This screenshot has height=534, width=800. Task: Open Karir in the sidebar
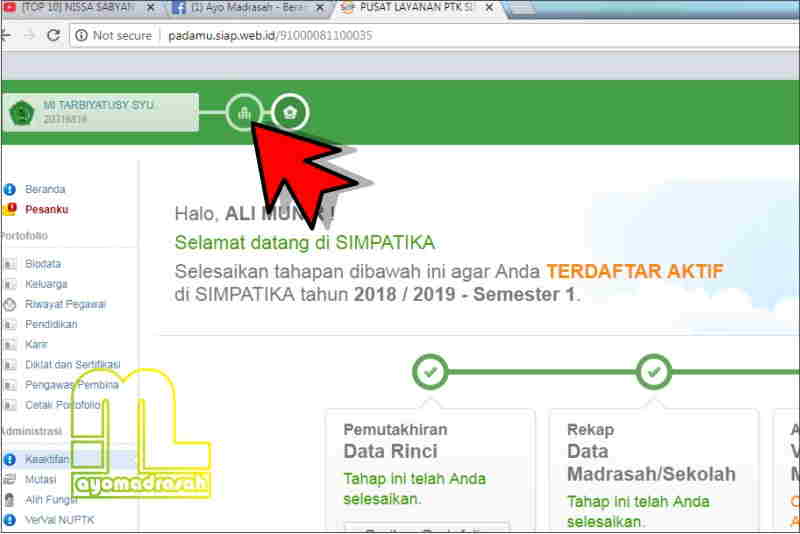point(36,344)
